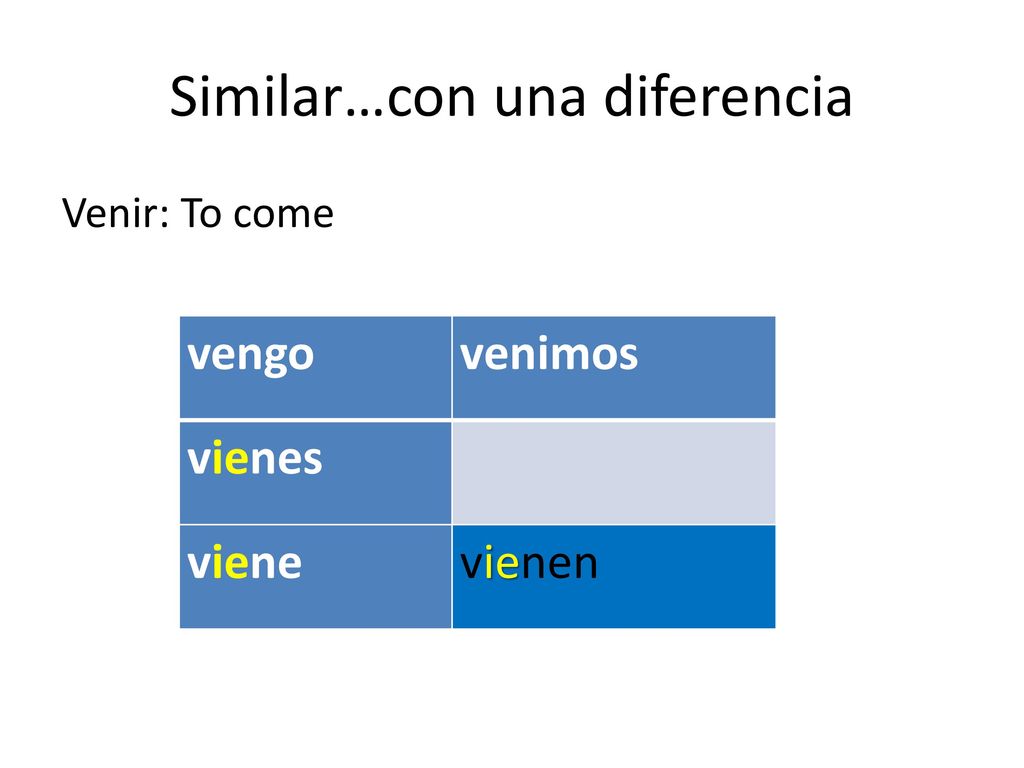
Task: Click the word 'diferencia' in the title
Action: (x=728, y=97)
